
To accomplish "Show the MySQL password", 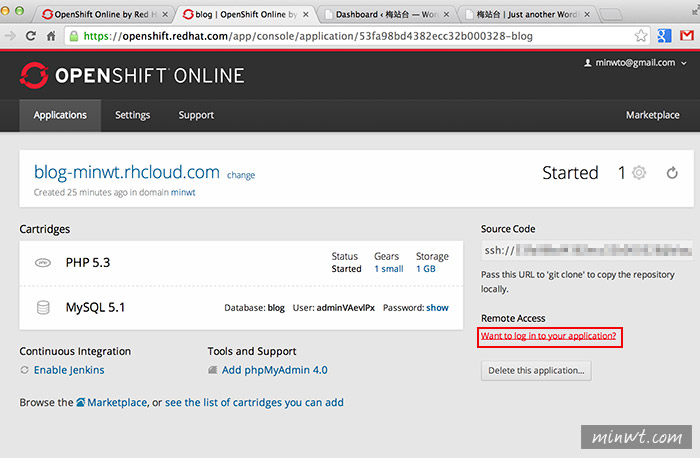I will point(437,308).
